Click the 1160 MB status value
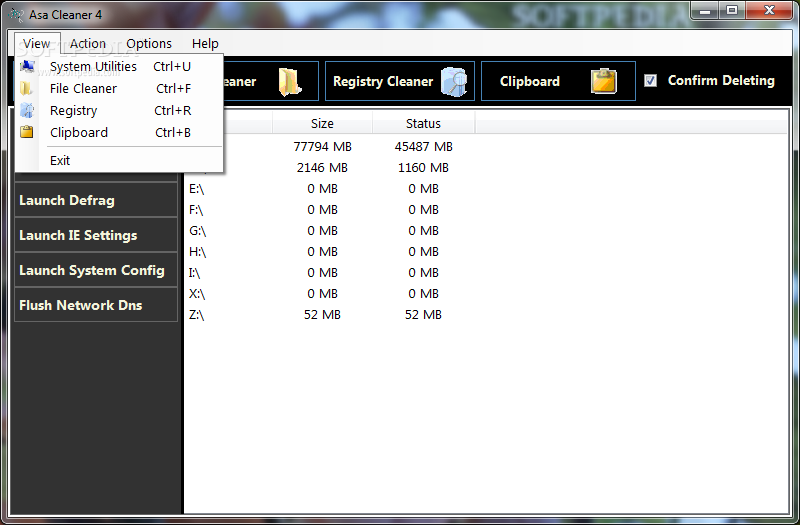Viewport: 800px width, 525px height. [x=423, y=168]
